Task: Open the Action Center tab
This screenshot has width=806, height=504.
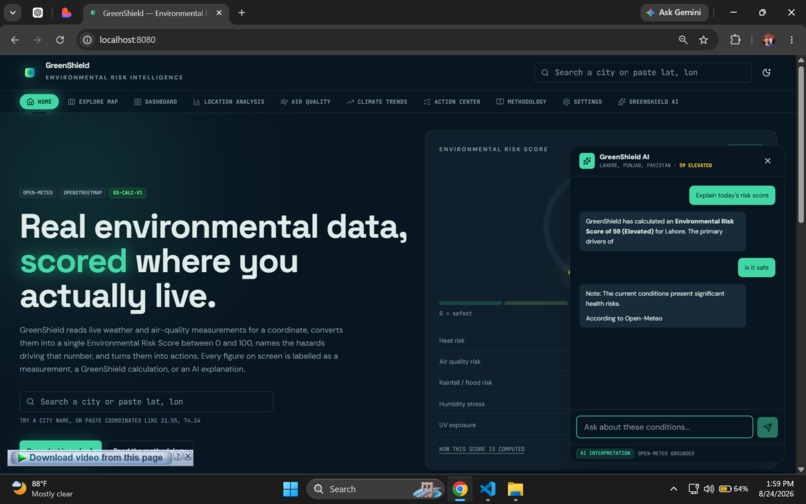Action: pyautogui.click(x=452, y=102)
